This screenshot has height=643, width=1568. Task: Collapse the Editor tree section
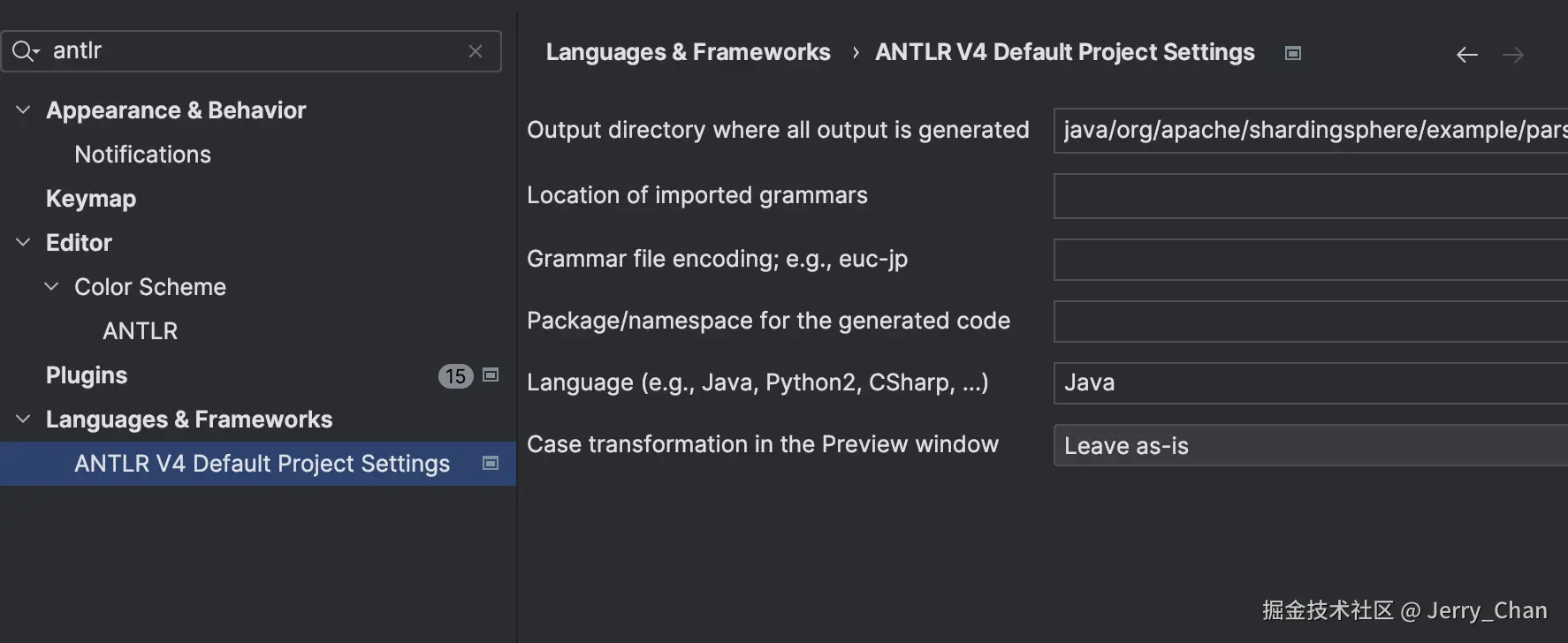24,243
